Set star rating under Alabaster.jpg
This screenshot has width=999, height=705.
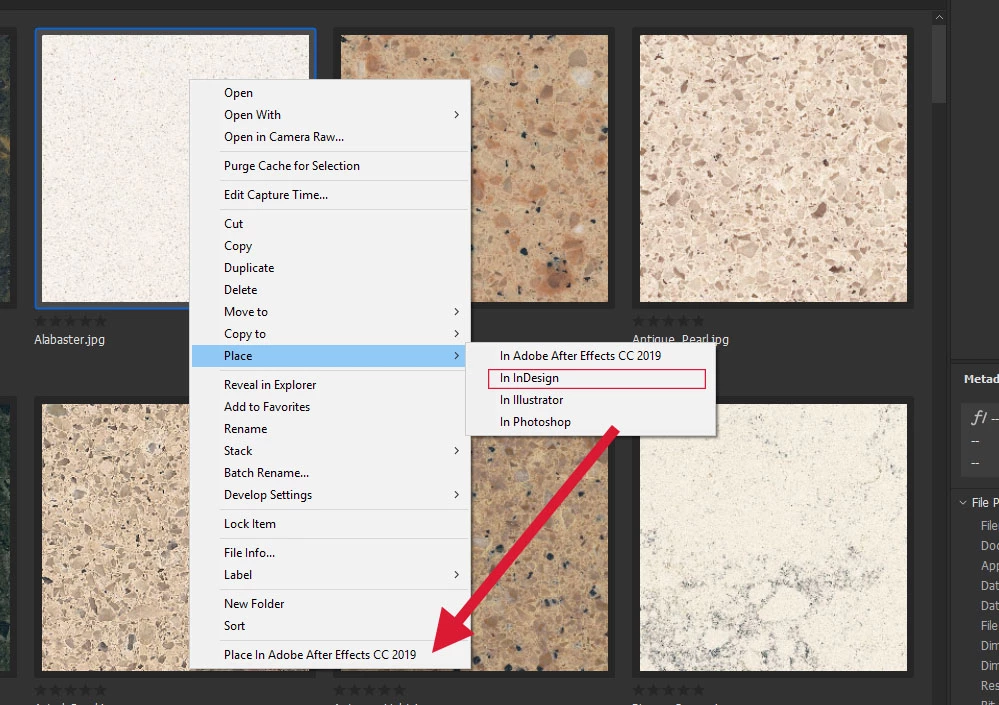[71, 321]
